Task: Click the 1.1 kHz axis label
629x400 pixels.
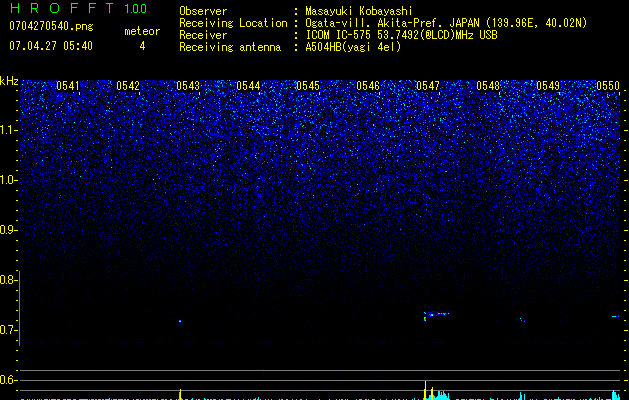Action: tap(8, 130)
